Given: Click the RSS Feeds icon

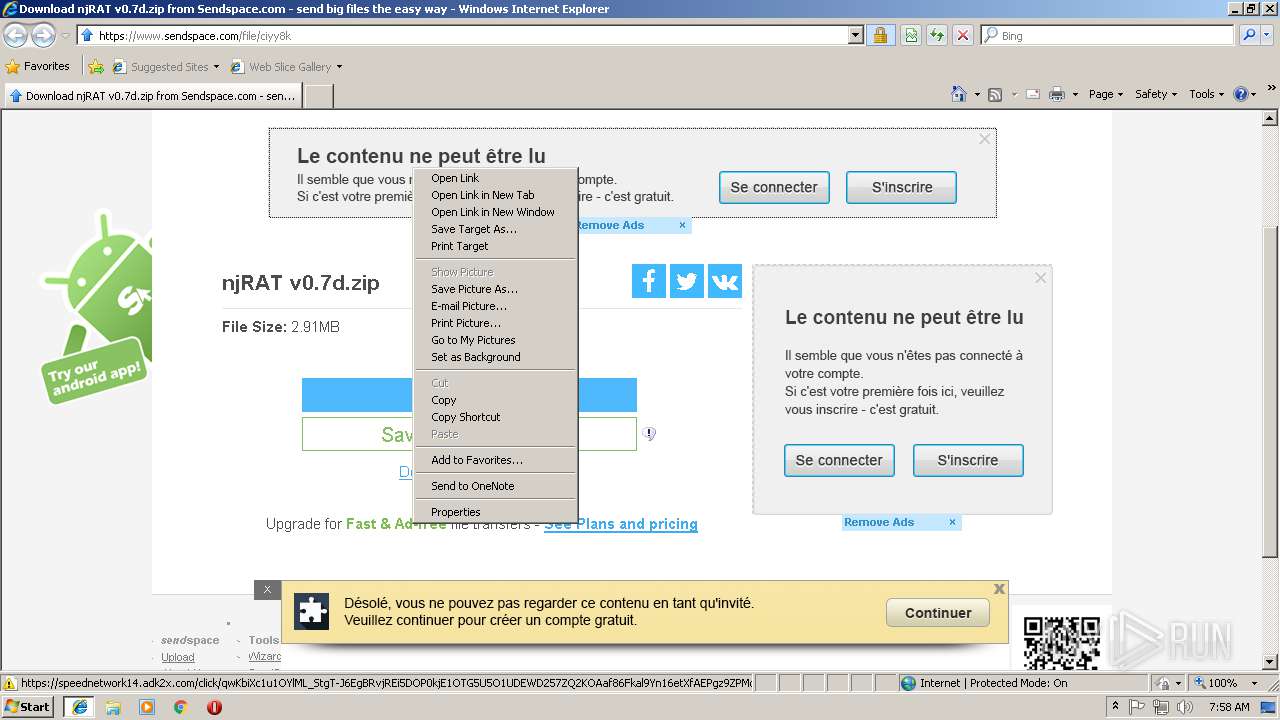Looking at the screenshot, I should [995, 94].
